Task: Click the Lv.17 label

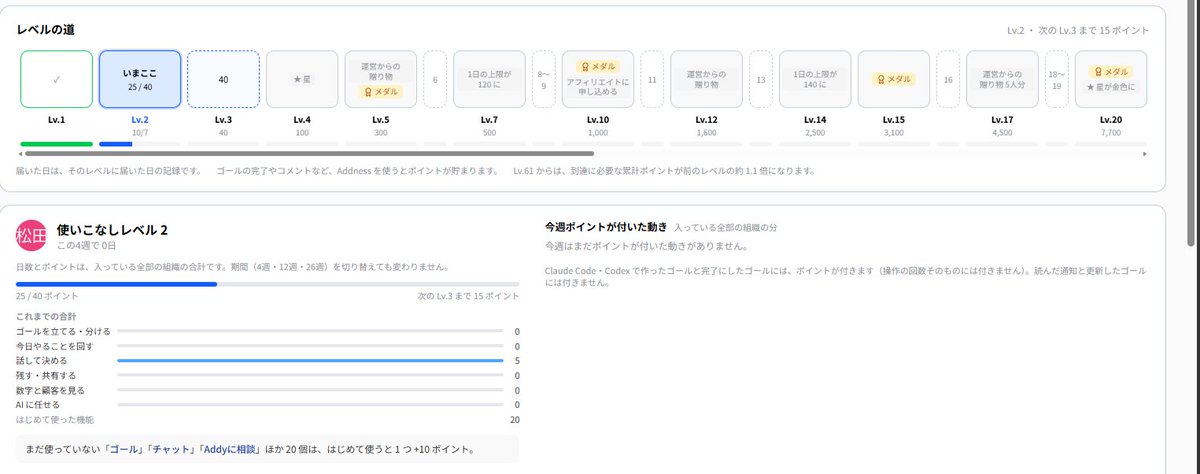Action: (1002, 119)
